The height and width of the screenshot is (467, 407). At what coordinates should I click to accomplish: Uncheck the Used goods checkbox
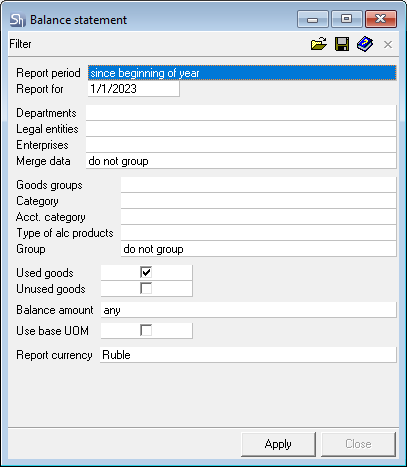pyautogui.click(x=146, y=272)
